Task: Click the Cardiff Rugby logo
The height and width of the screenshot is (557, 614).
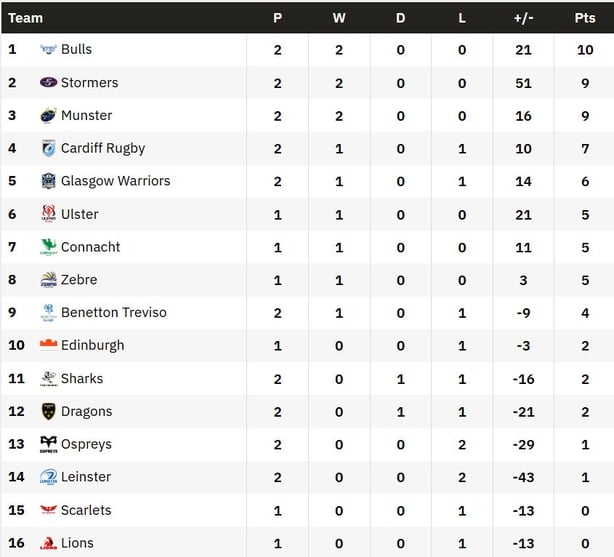Action: tap(48, 148)
